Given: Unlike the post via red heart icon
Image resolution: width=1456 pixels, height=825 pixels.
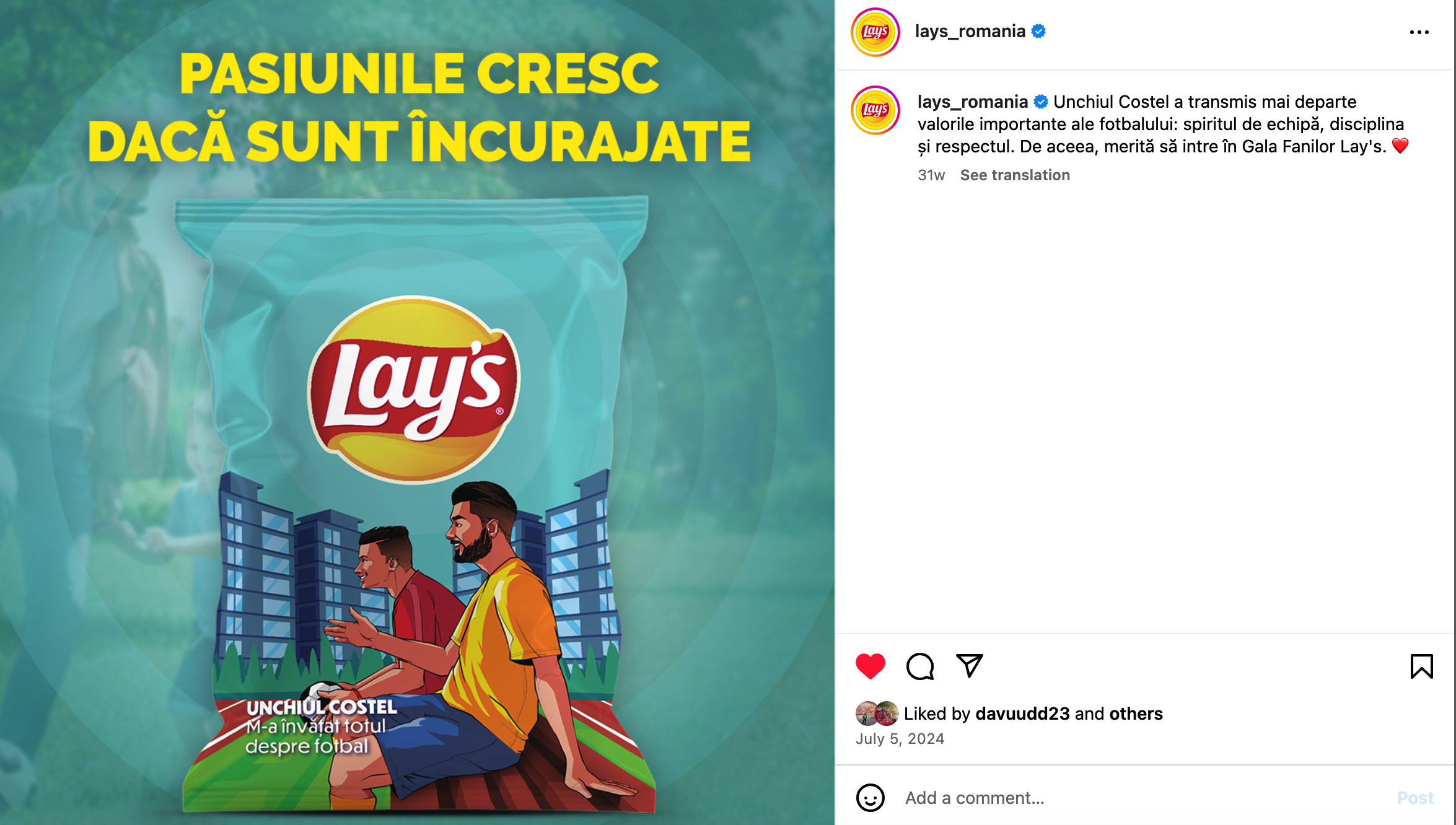Looking at the screenshot, I should point(870,666).
